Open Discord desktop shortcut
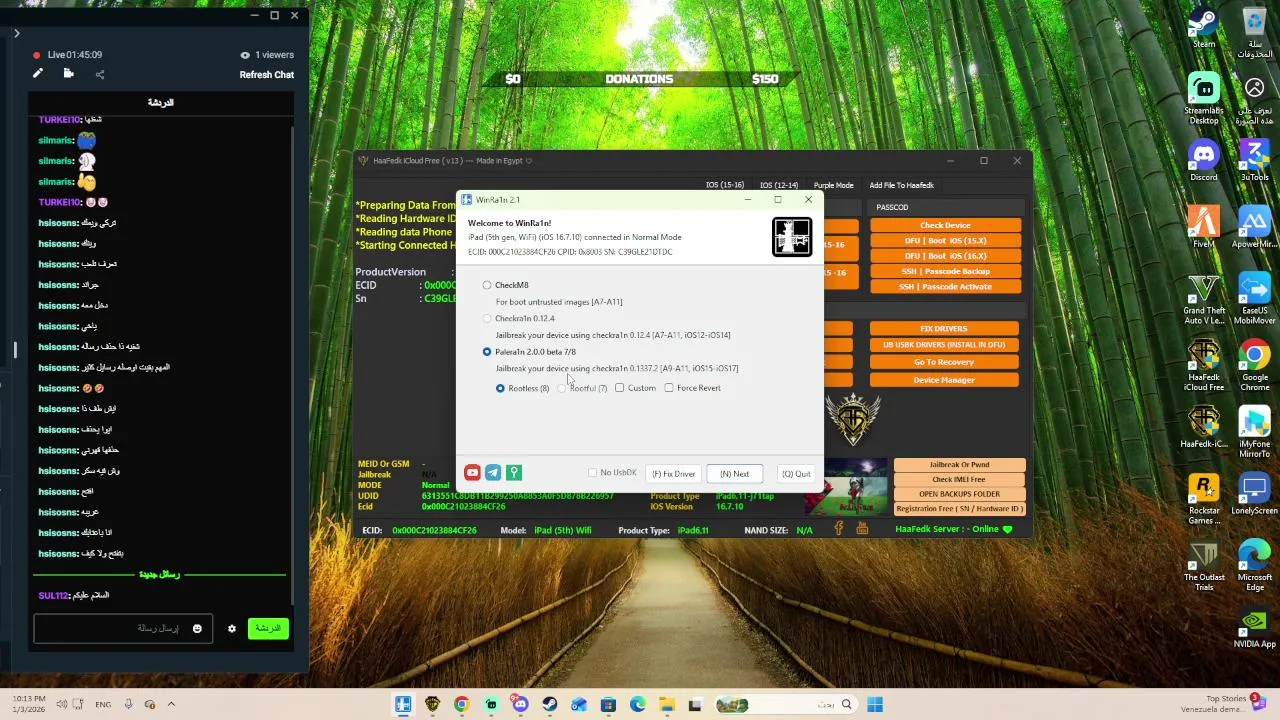 pyautogui.click(x=1204, y=160)
